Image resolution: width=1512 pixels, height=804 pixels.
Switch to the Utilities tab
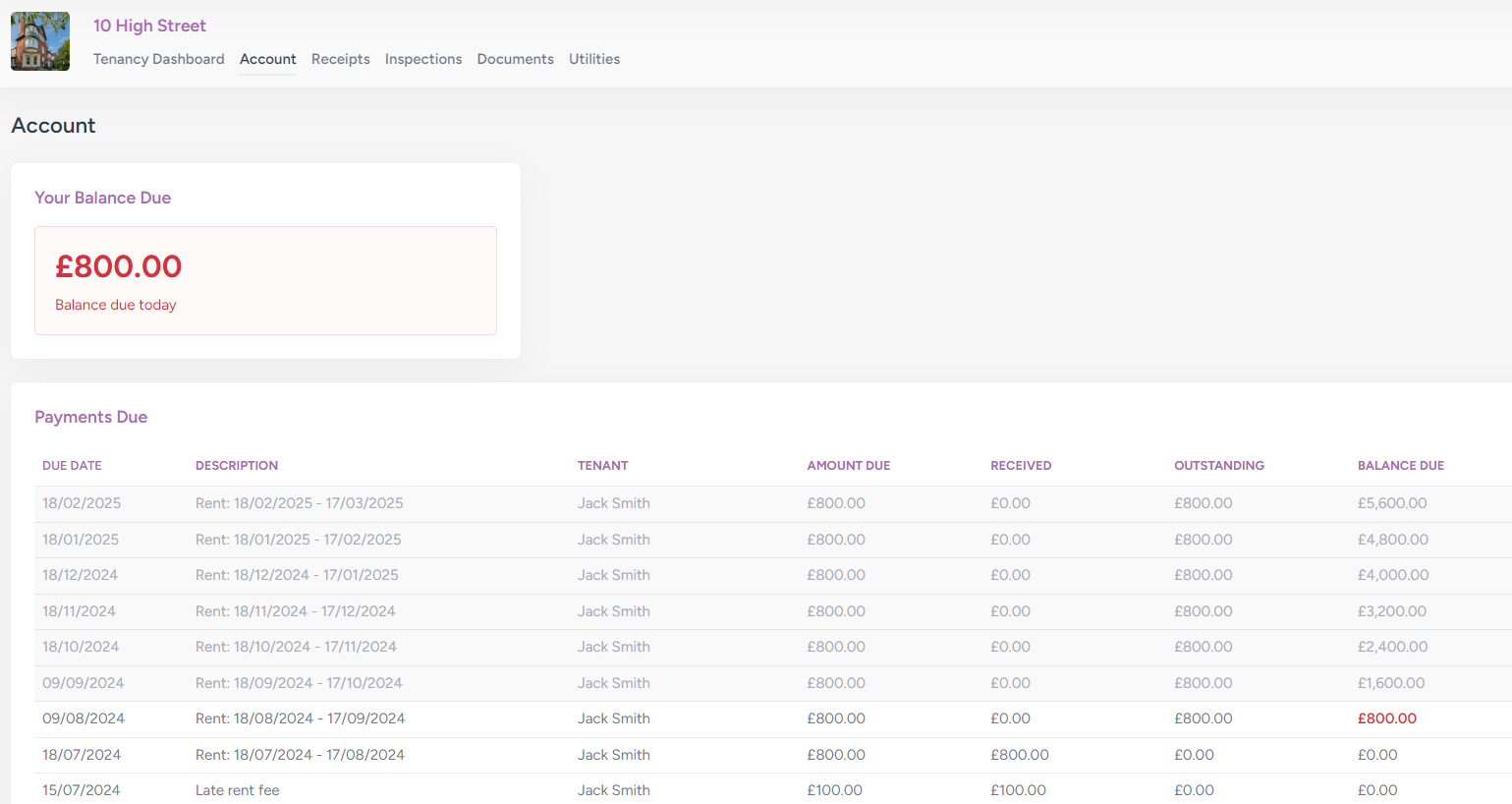click(x=593, y=59)
